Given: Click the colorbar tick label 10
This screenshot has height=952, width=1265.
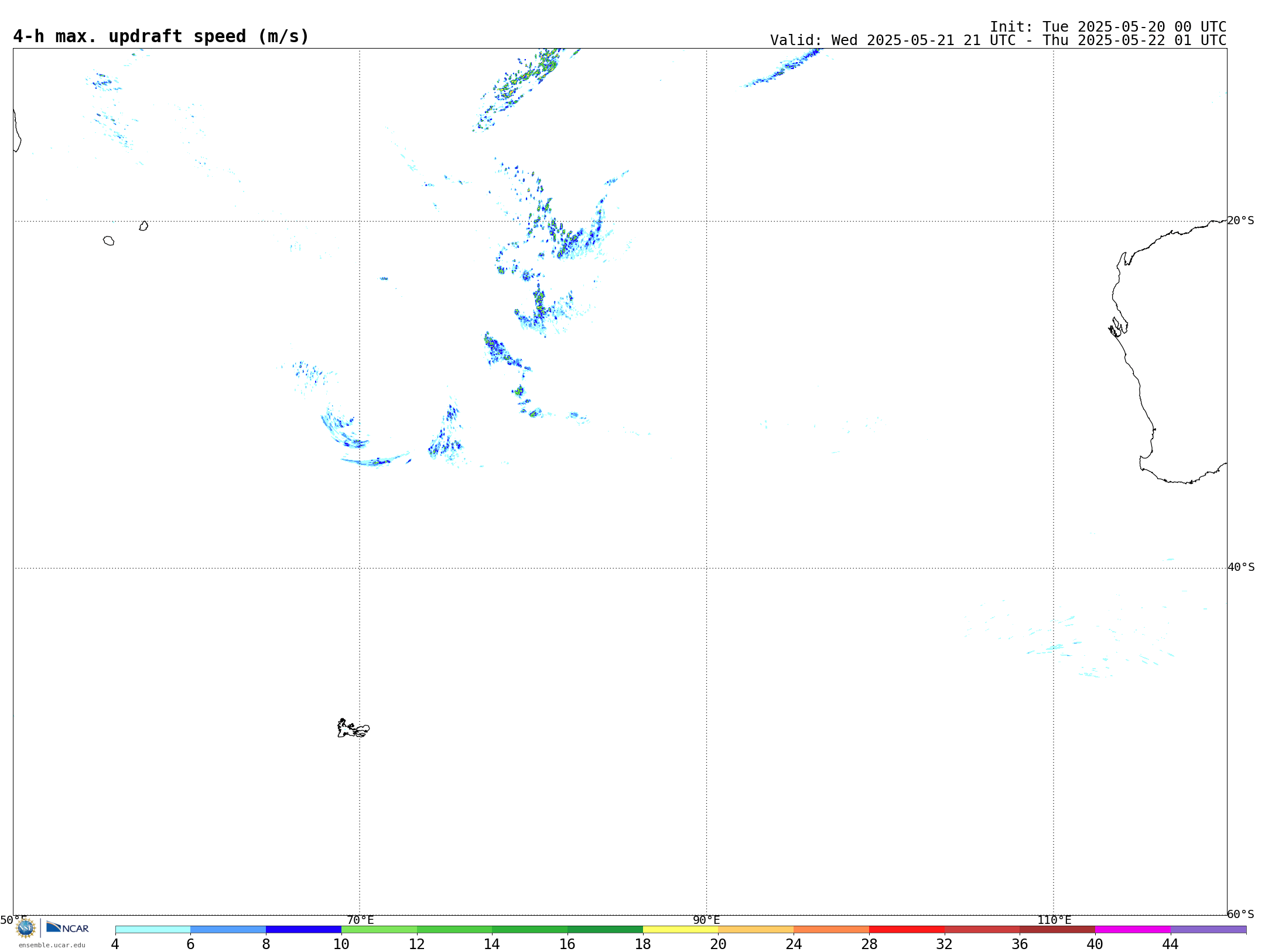Looking at the screenshot, I should pos(341,944).
